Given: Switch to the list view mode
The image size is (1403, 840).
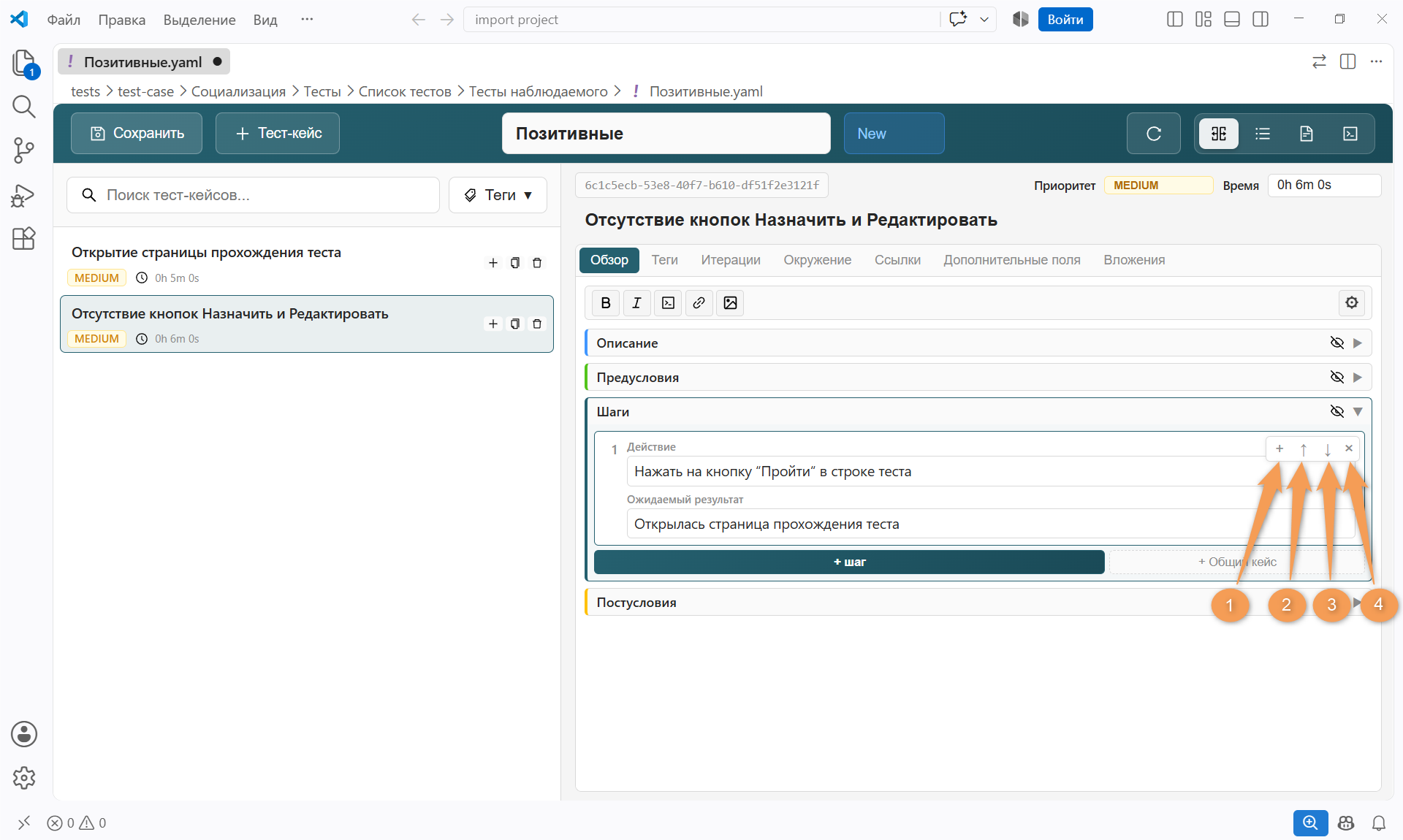Looking at the screenshot, I should (x=1263, y=134).
